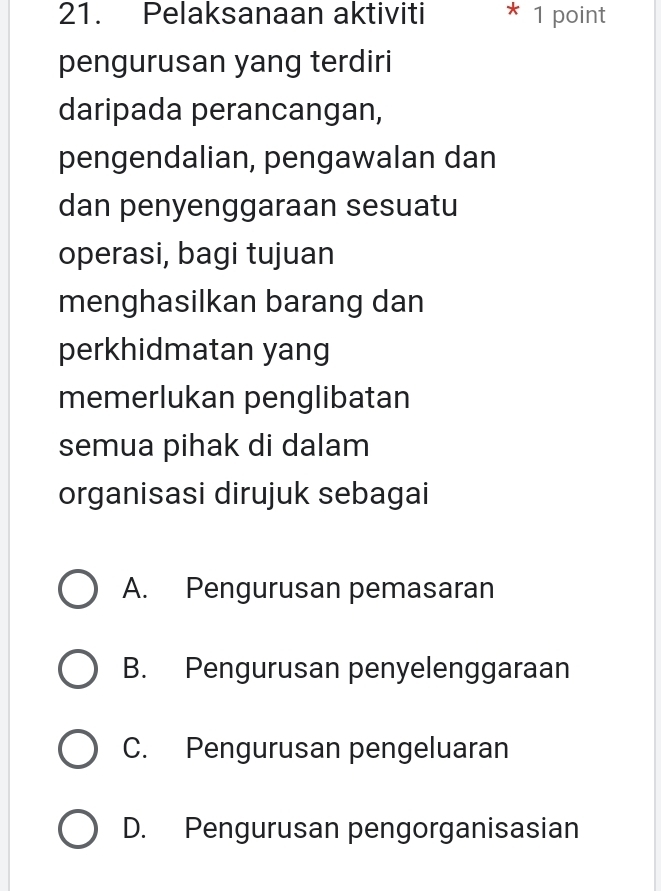Choose the 'Pengurusan pengorganisasian' answer text
The height and width of the screenshot is (891, 661).
382,829
